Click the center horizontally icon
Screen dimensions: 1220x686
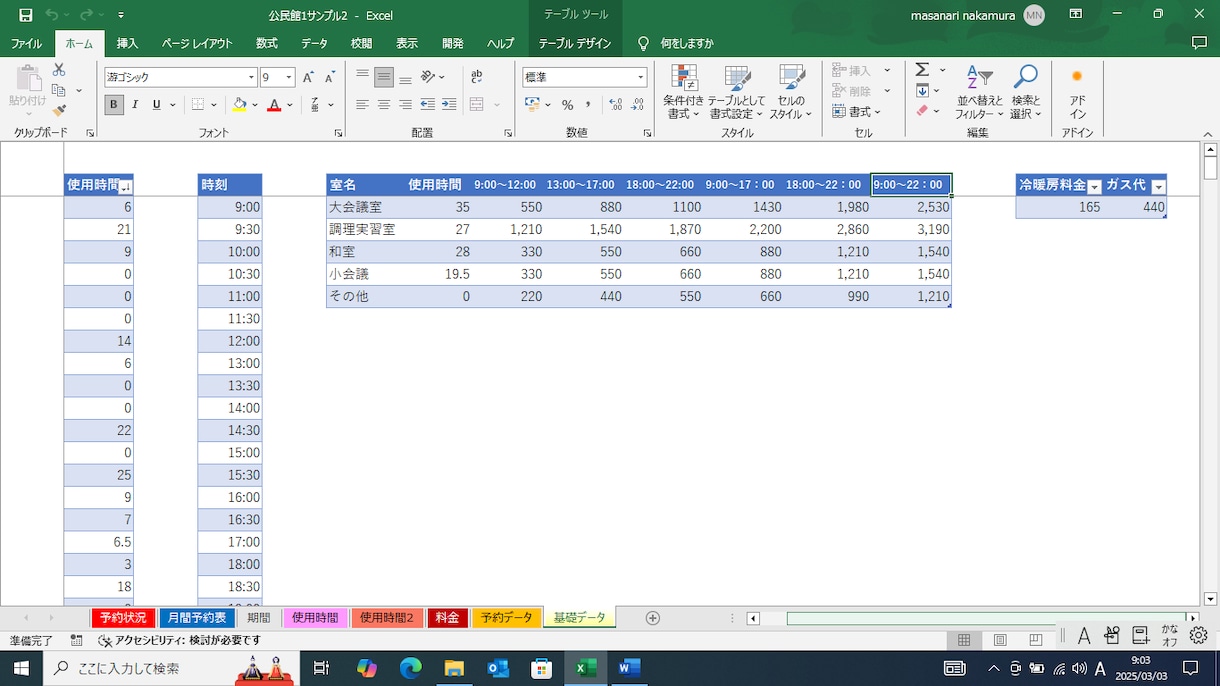tap(384, 105)
